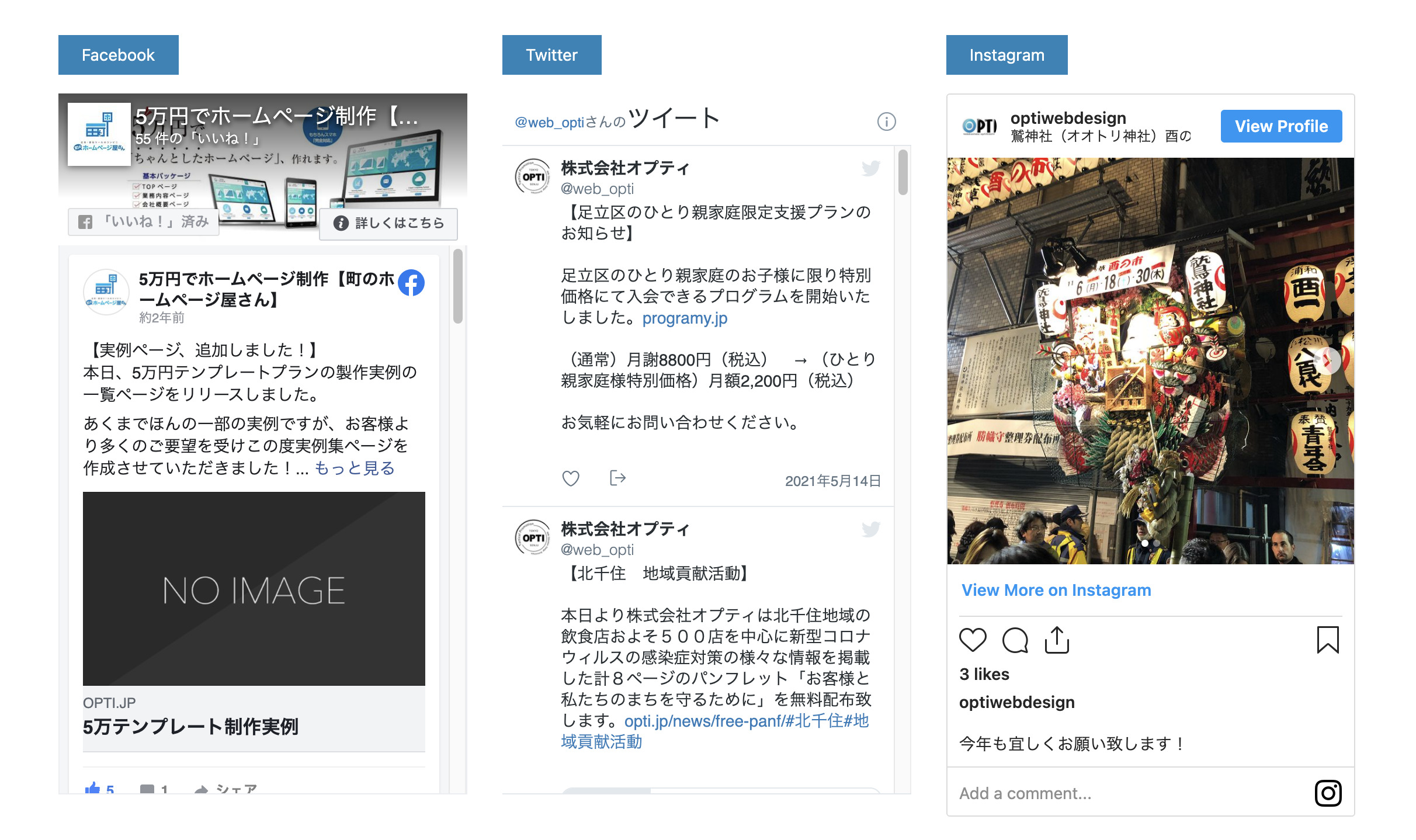Click the Facebook page title in cover
1416x840 pixels.
(x=277, y=116)
